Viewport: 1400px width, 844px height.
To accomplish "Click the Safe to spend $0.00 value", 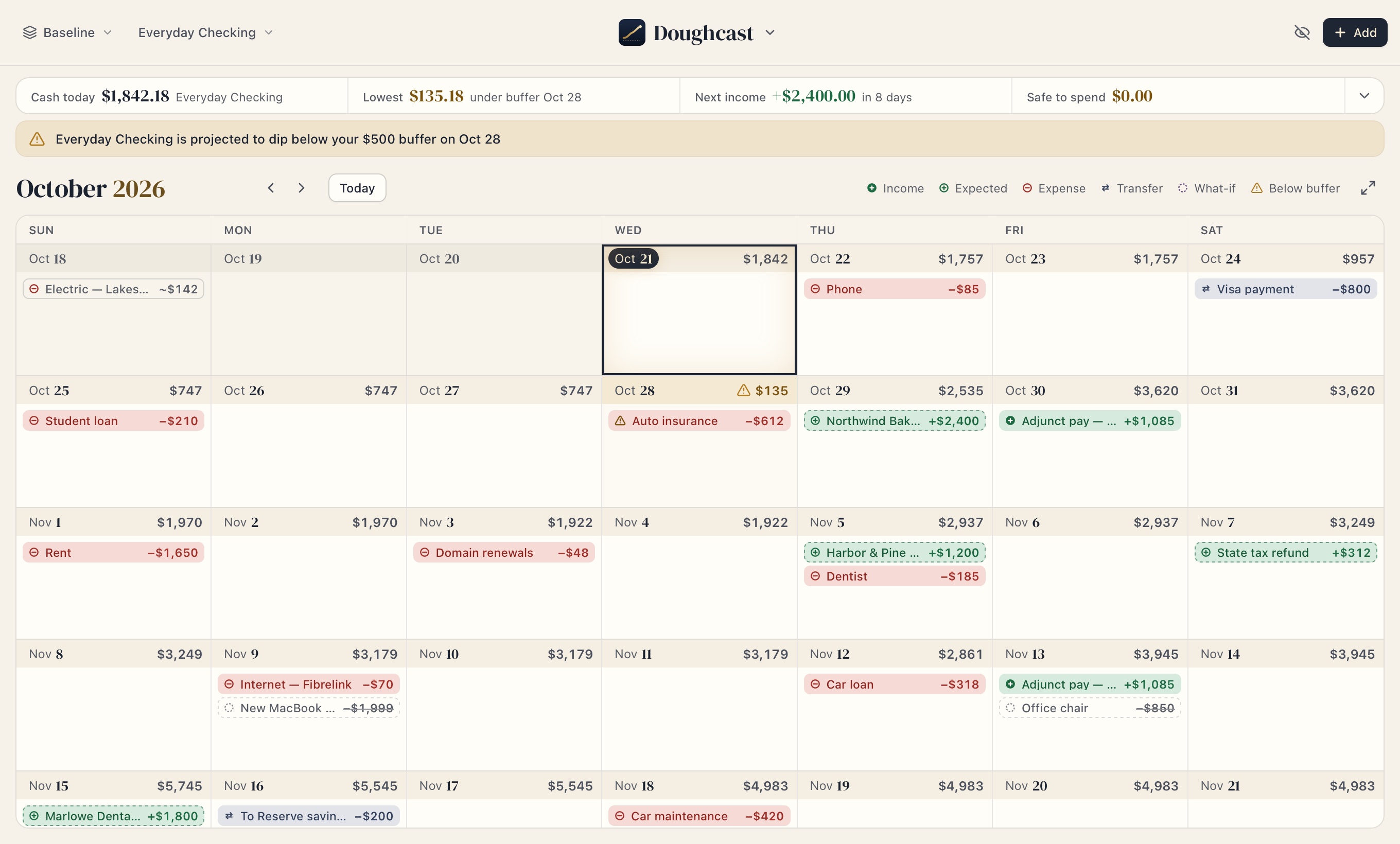I will (1132, 96).
